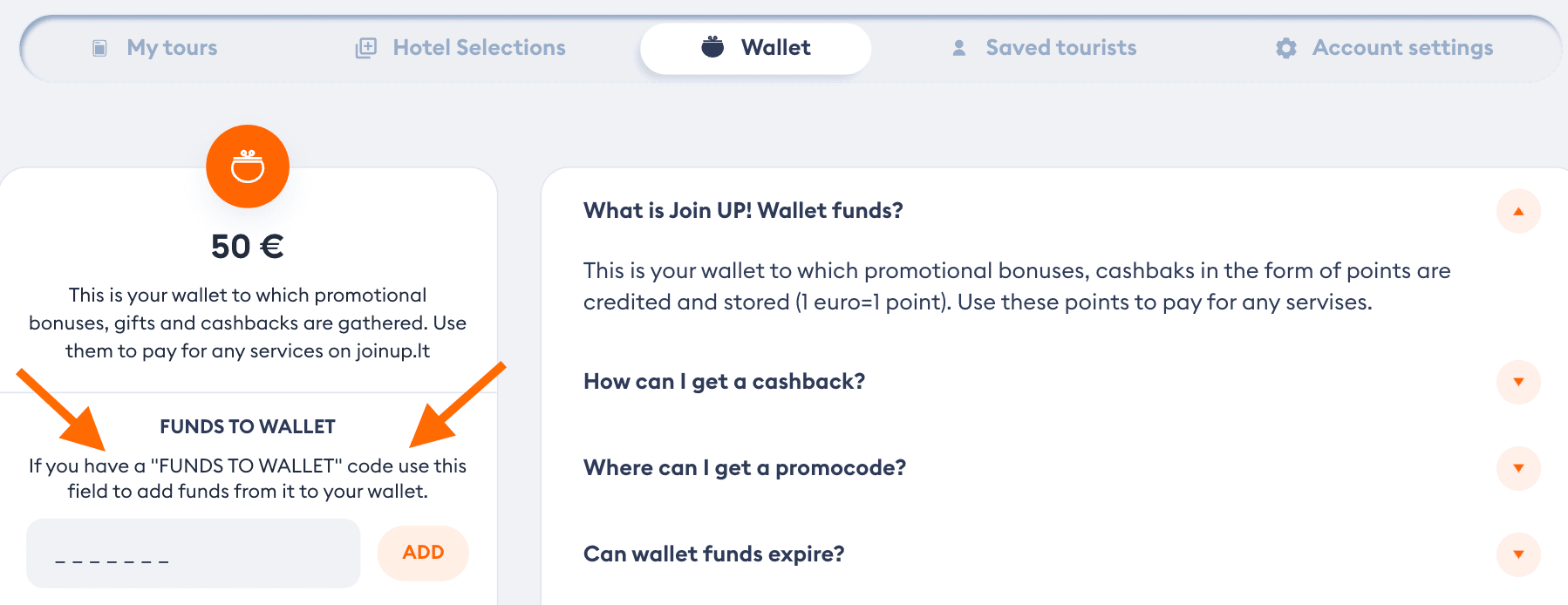1568x605 pixels.
Task: Expand the 'How can I get a cashback?' arrow
Action: (1518, 382)
